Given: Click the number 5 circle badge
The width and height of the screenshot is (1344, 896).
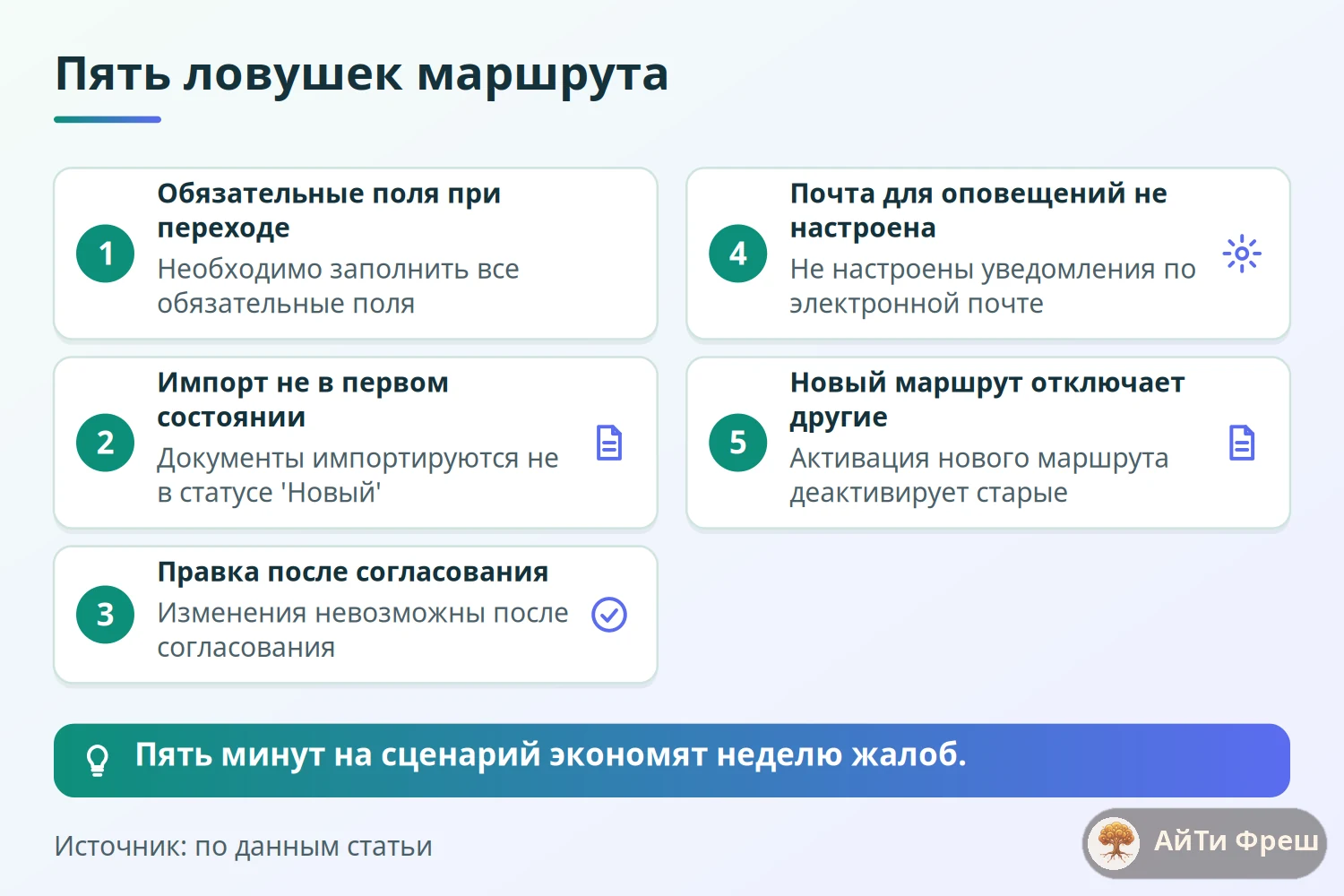Looking at the screenshot, I should 738,443.
